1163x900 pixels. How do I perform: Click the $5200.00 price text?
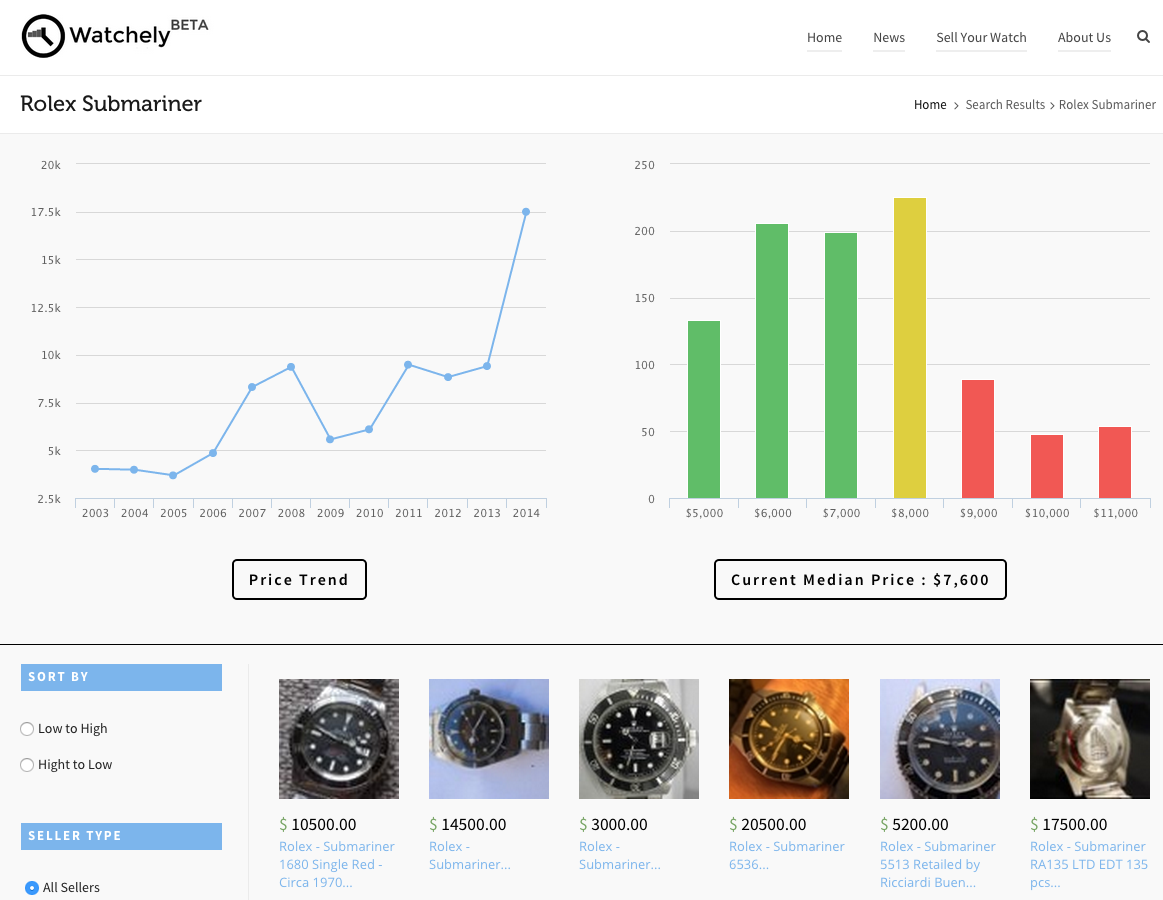914,824
